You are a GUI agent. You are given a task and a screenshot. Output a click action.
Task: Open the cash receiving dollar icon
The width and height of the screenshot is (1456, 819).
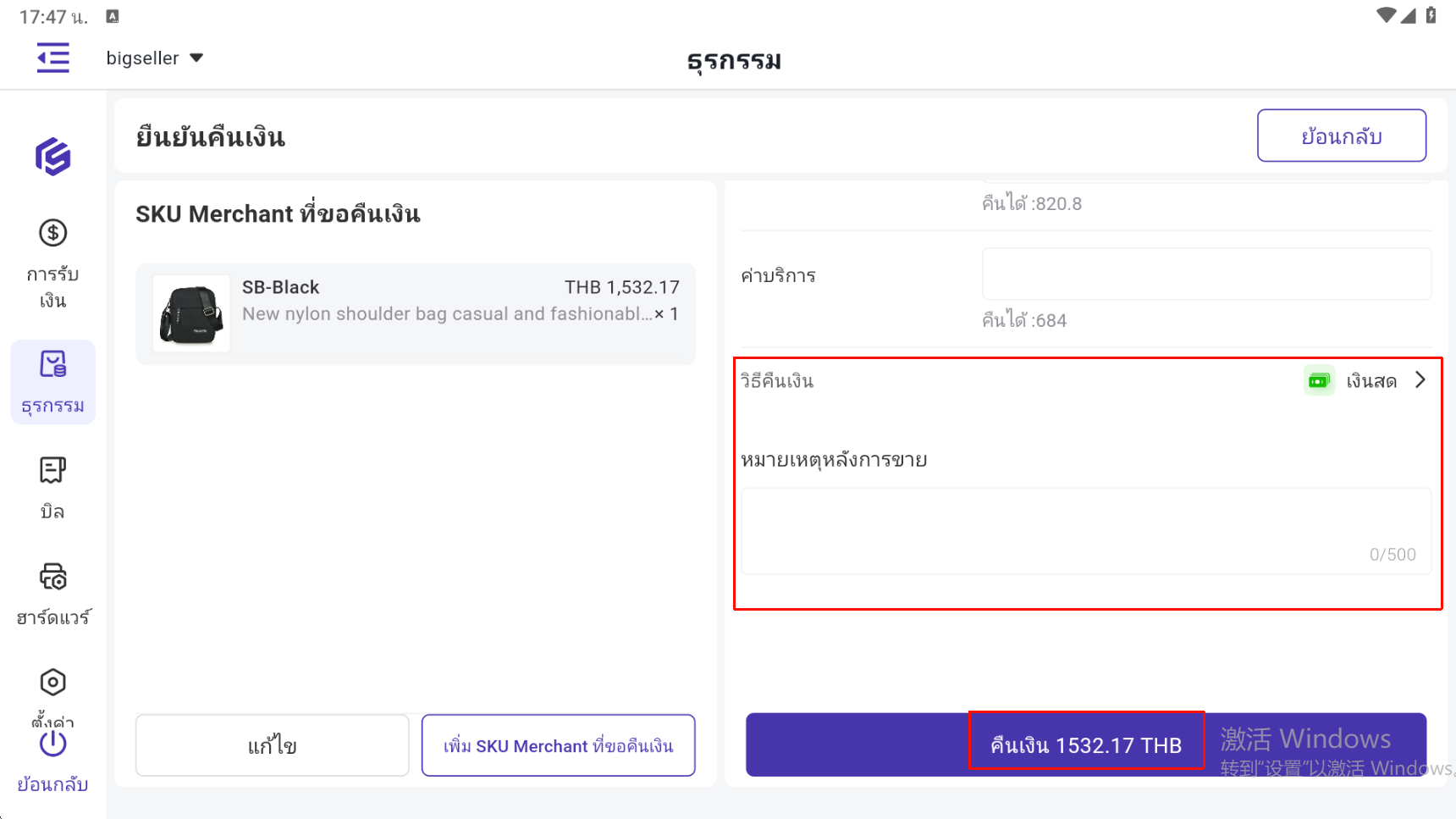(52, 233)
